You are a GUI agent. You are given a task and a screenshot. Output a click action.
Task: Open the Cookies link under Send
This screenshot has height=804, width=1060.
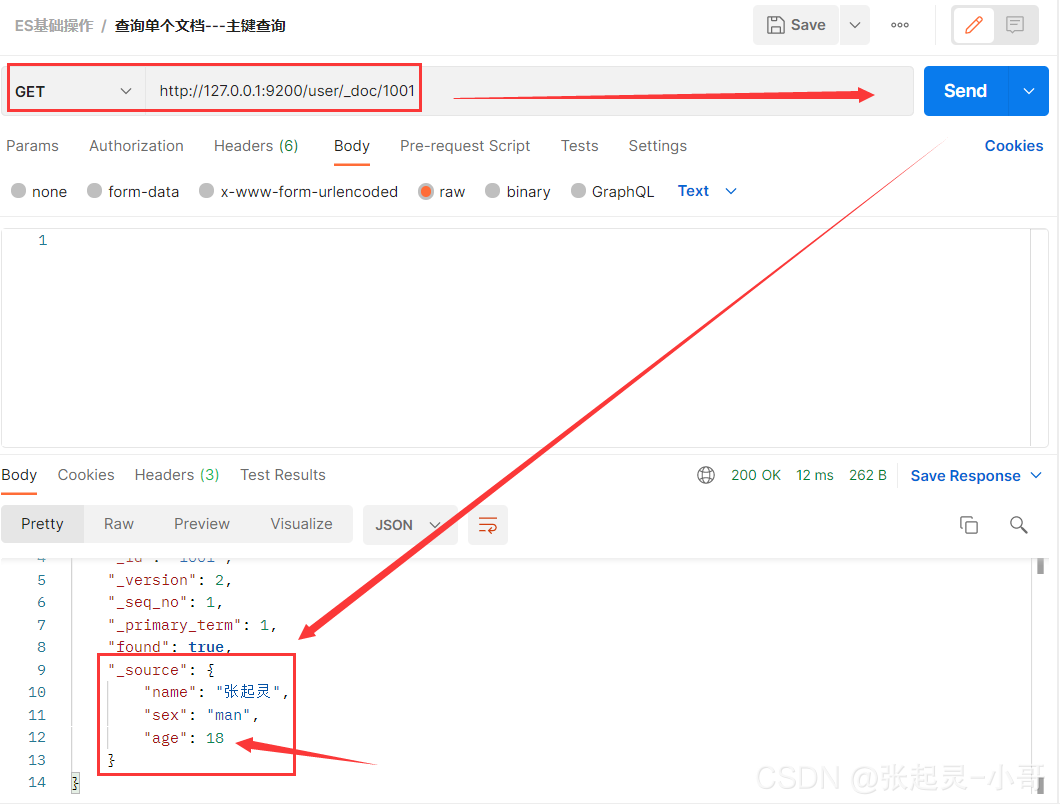pyautogui.click(x=1014, y=146)
